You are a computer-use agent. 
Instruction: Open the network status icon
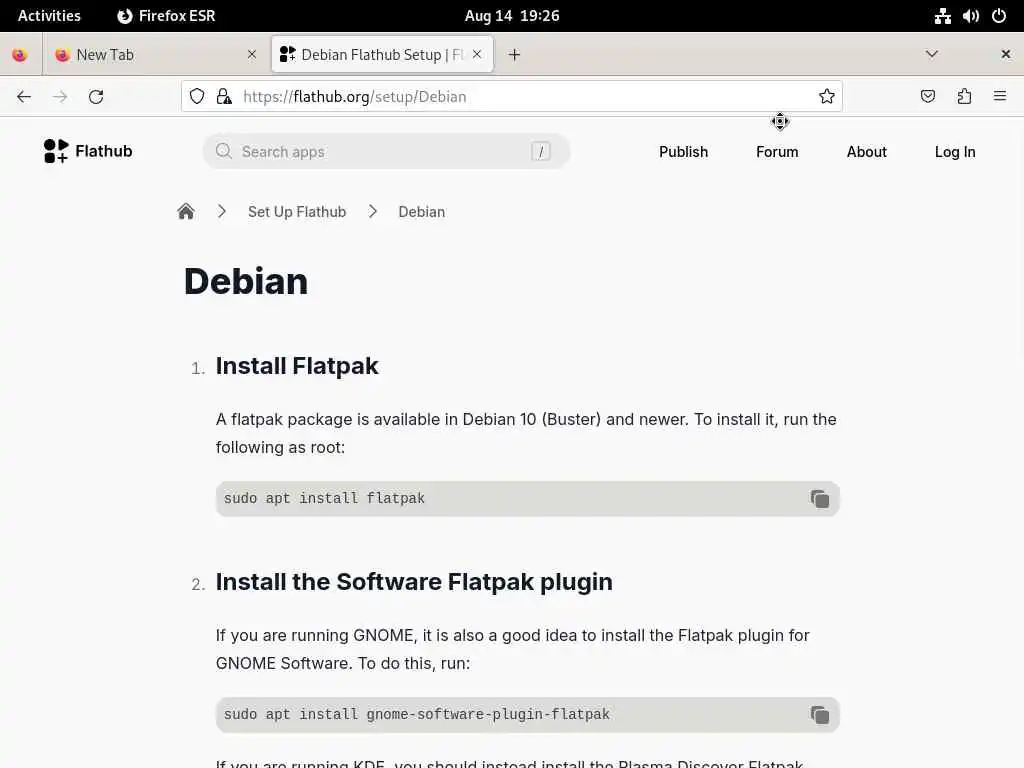[x=942, y=16]
